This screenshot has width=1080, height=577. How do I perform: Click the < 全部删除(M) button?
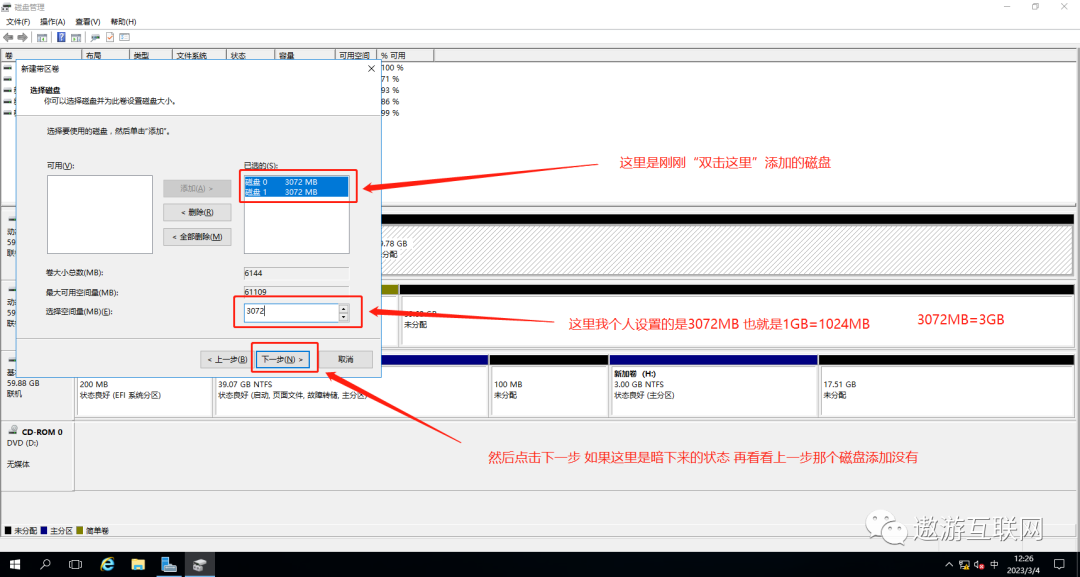point(197,237)
